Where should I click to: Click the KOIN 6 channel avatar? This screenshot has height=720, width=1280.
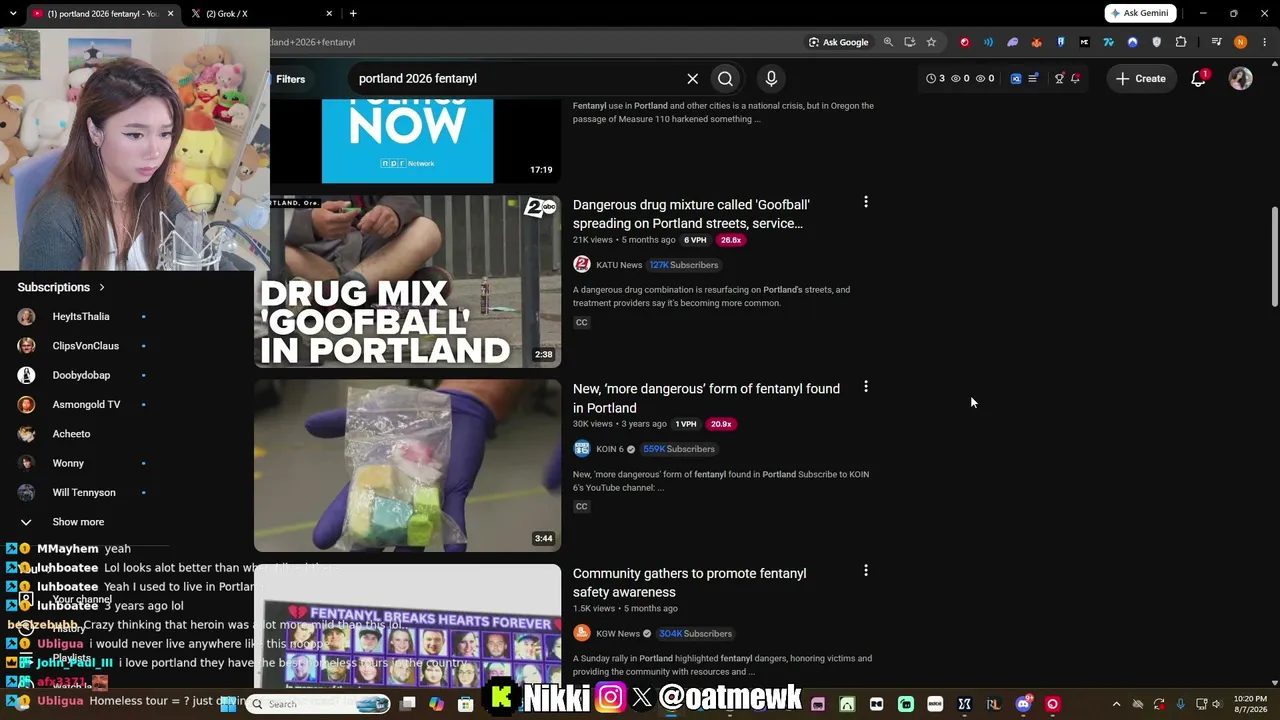click(x=582, y=449)
